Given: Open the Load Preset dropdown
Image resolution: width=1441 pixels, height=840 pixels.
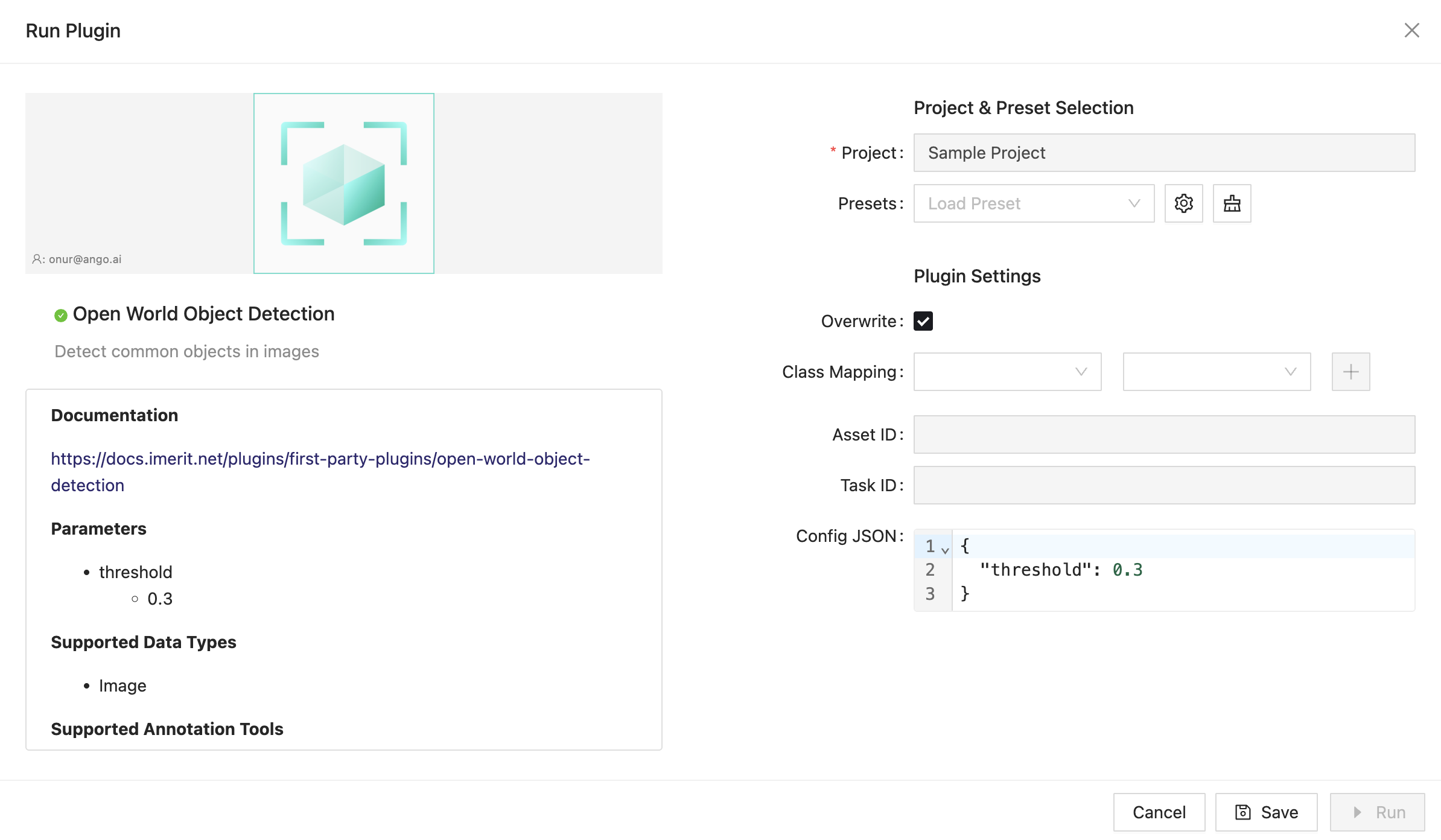Looking at the screenshot, I should [x=1033, y=203].
